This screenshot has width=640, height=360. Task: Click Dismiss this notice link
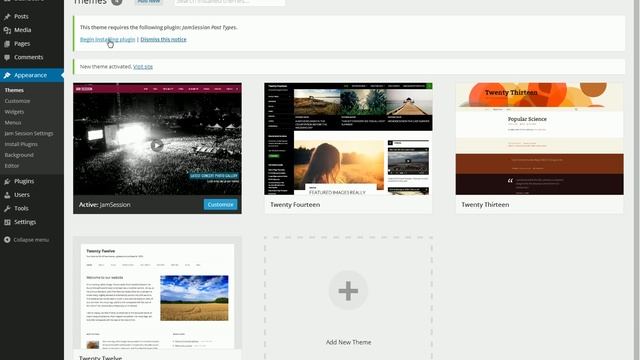tap(163, 40)
